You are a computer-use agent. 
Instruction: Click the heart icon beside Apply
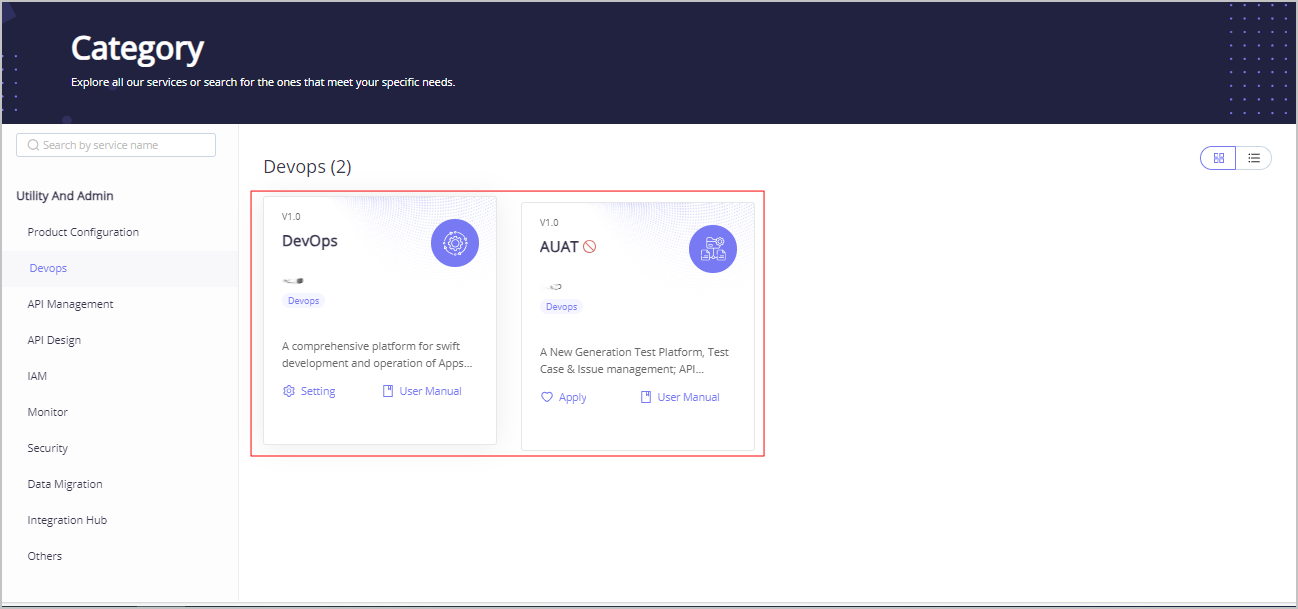(x=547, y=397)
